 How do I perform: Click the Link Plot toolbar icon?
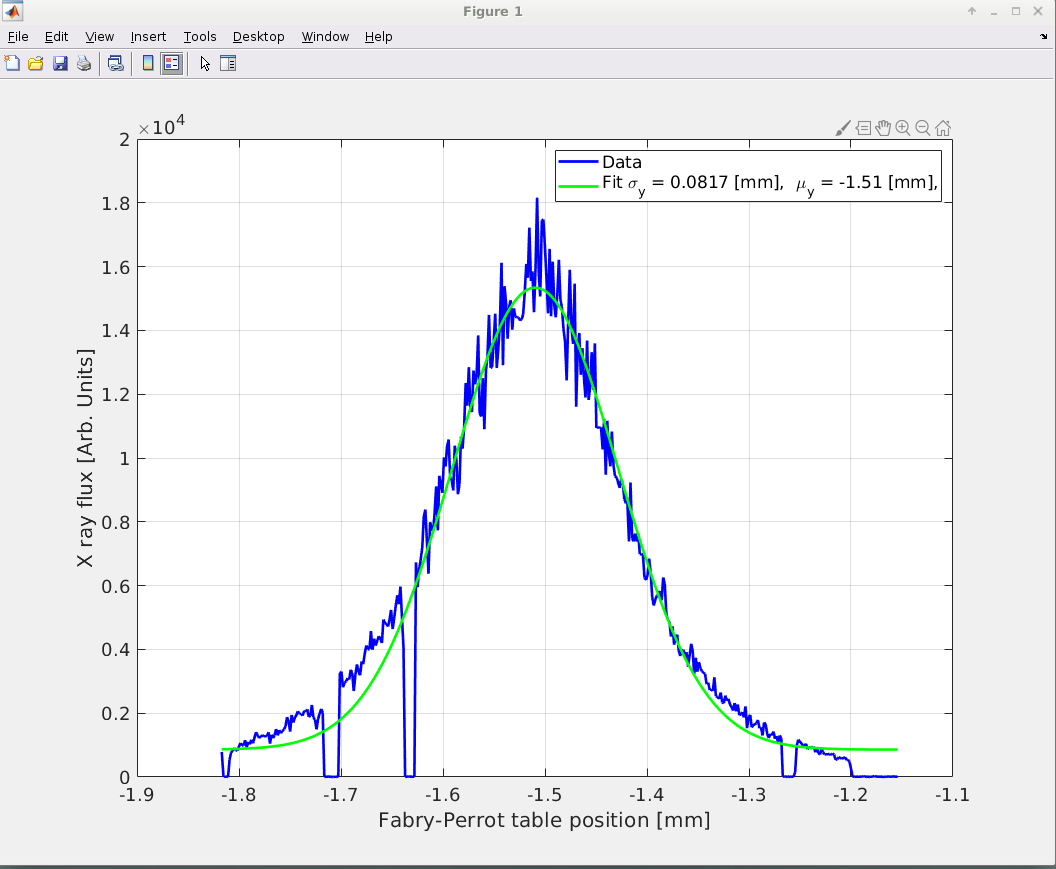116,64
